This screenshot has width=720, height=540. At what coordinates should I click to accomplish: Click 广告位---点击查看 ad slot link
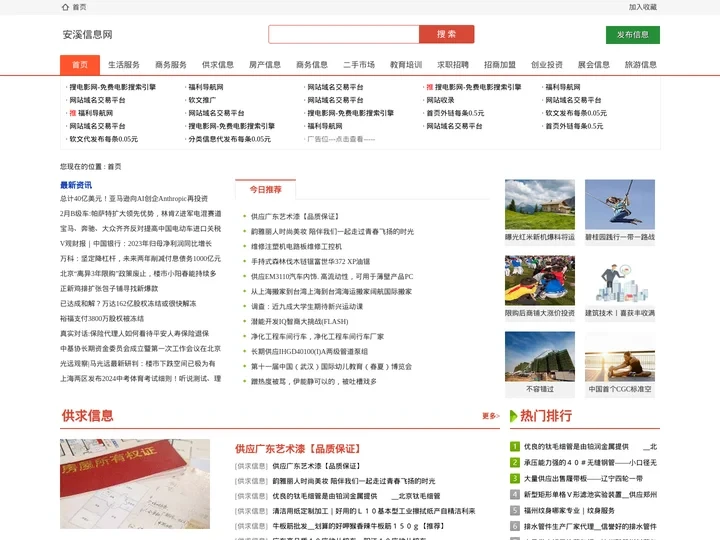(340, 139)
